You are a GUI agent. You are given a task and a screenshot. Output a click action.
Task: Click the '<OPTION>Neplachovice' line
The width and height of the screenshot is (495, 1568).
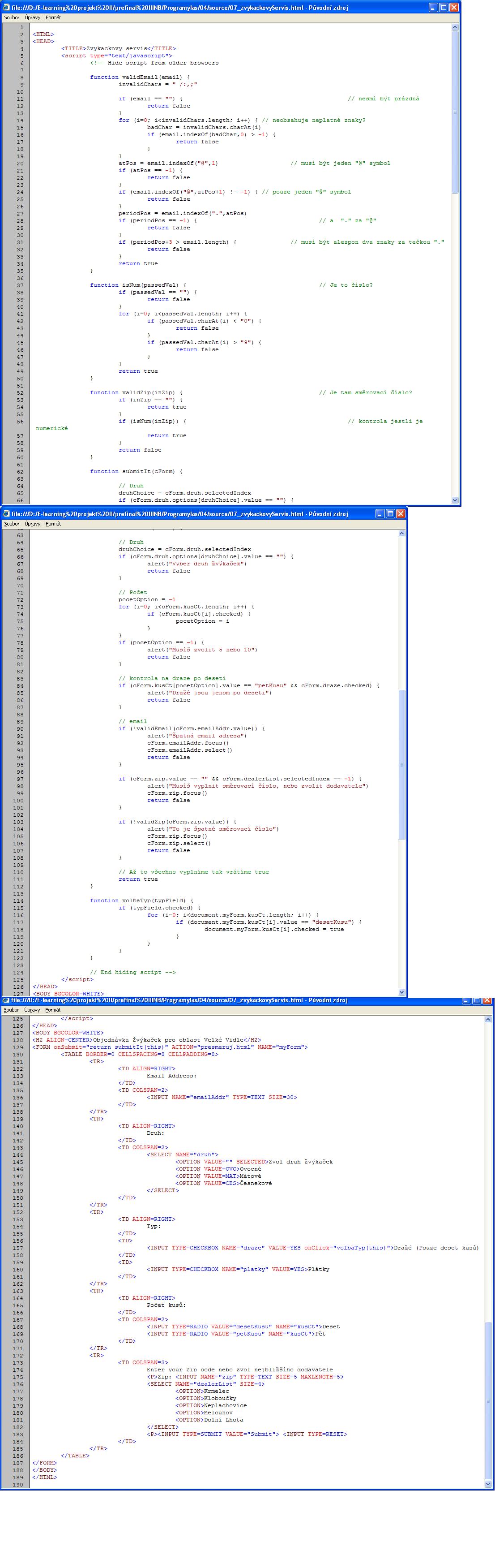click(211, 1405)
